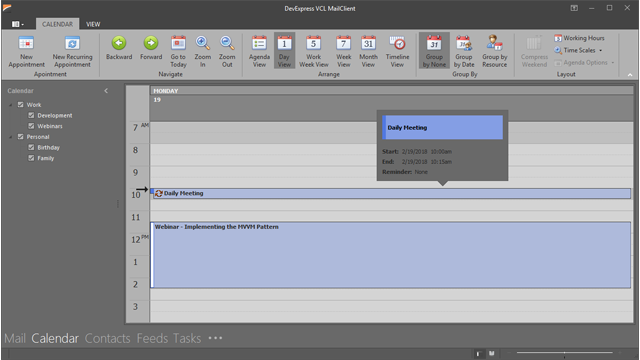Navigate to Calendar module

pos(55,338)
